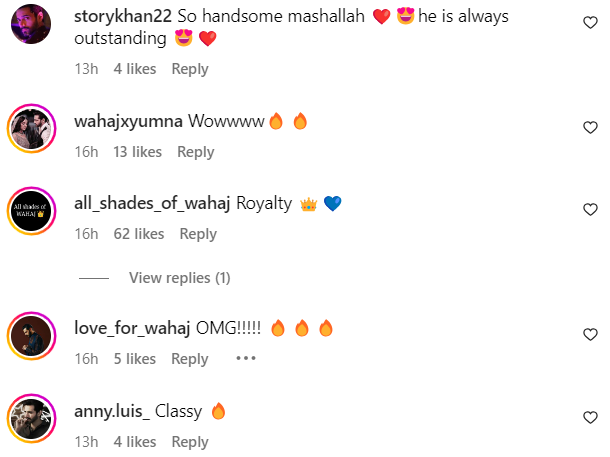The width and height of the screenshot is (610, 457).
Task: Reply to storykhan22's comment
Action: 190,69
